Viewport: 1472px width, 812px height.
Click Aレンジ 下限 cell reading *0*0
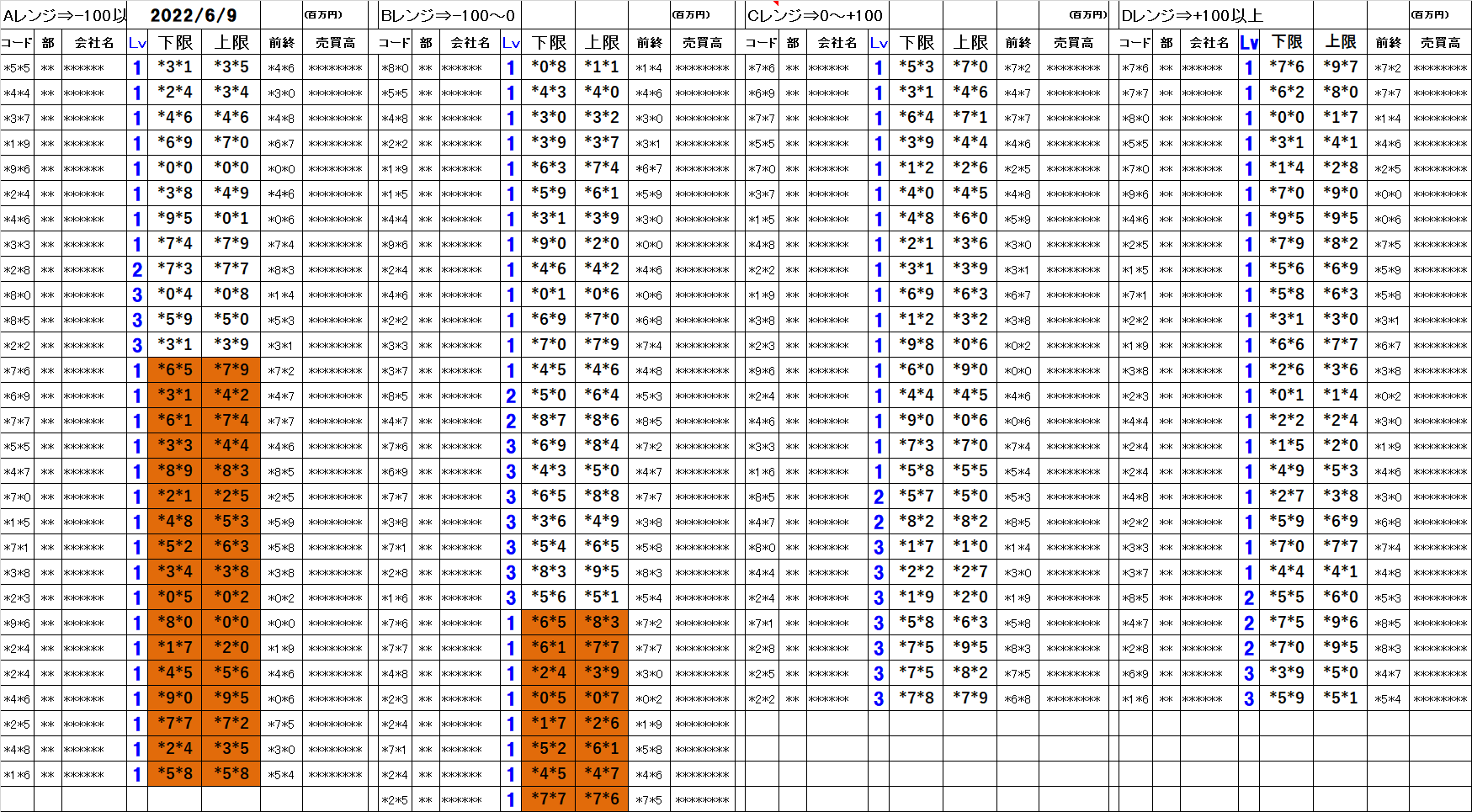pos(175,167)
